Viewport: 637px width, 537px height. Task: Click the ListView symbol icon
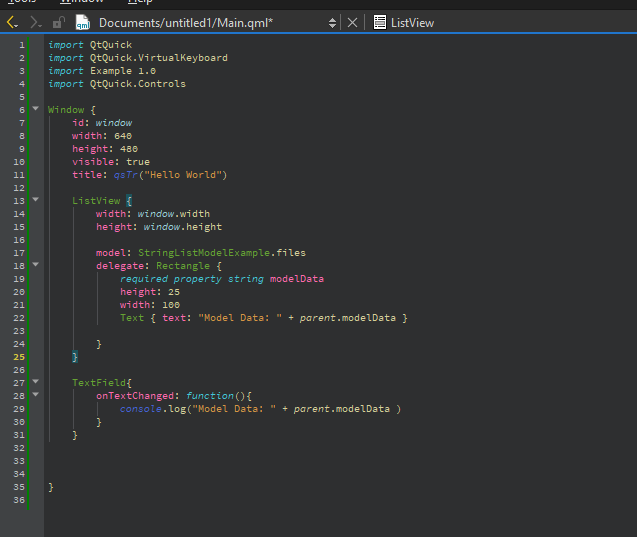(x=379, y=22)
